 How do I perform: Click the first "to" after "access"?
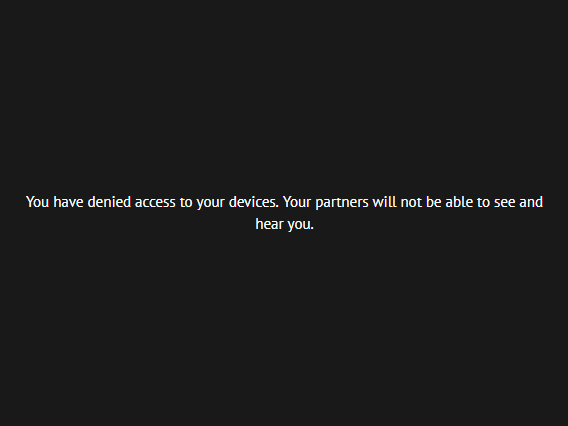coord(186,202)
